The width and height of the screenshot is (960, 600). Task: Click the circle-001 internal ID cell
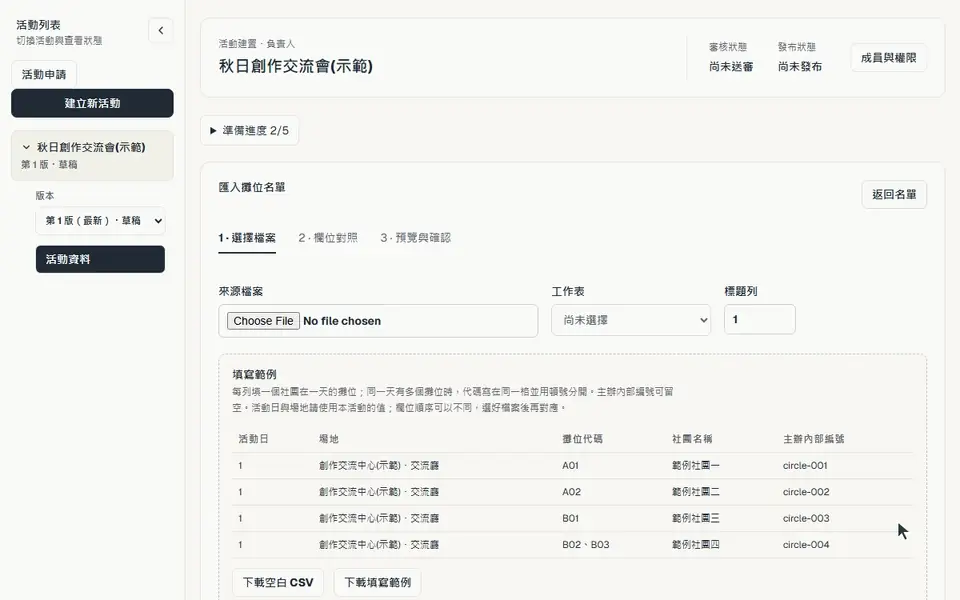coord(805,465)
